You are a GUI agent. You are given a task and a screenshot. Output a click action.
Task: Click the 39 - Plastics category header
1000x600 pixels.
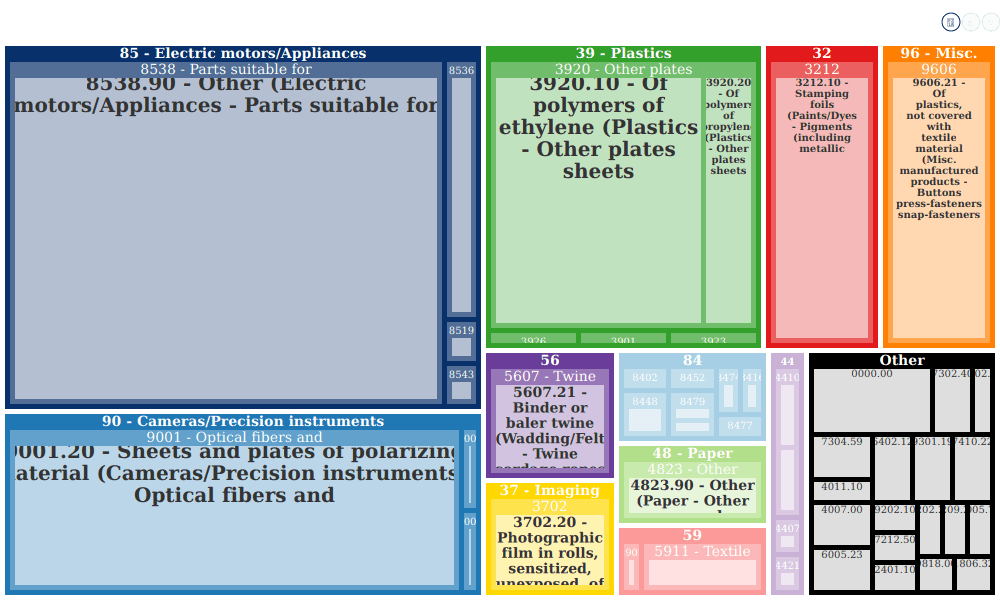(623, 54)
